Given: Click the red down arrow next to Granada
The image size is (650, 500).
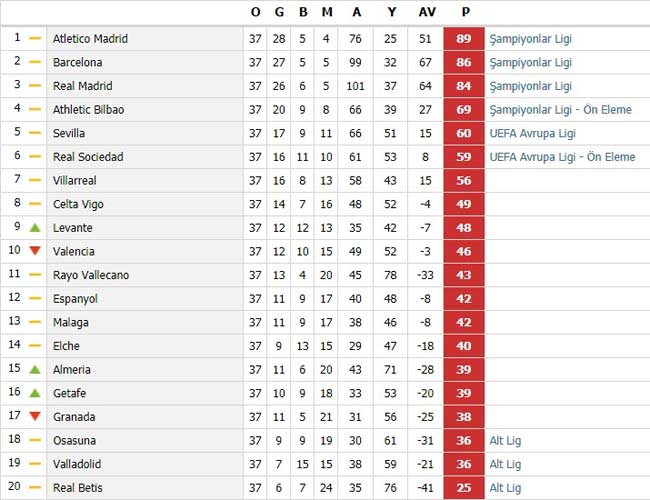Looking at the screenshot, I should click(x=35, y=416).
